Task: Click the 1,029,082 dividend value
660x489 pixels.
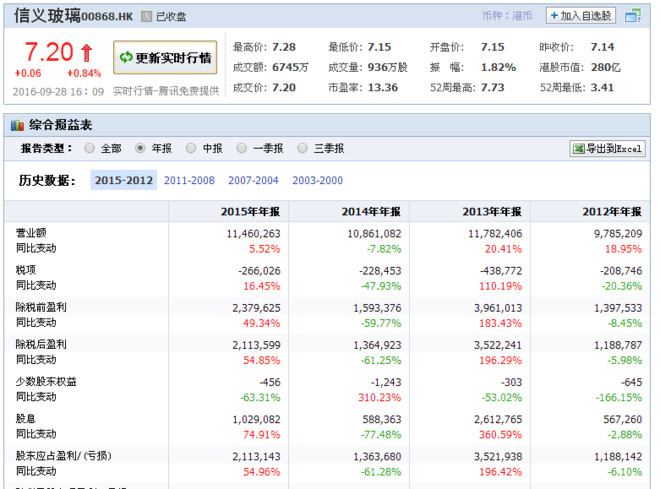Action: pos(256,419)
